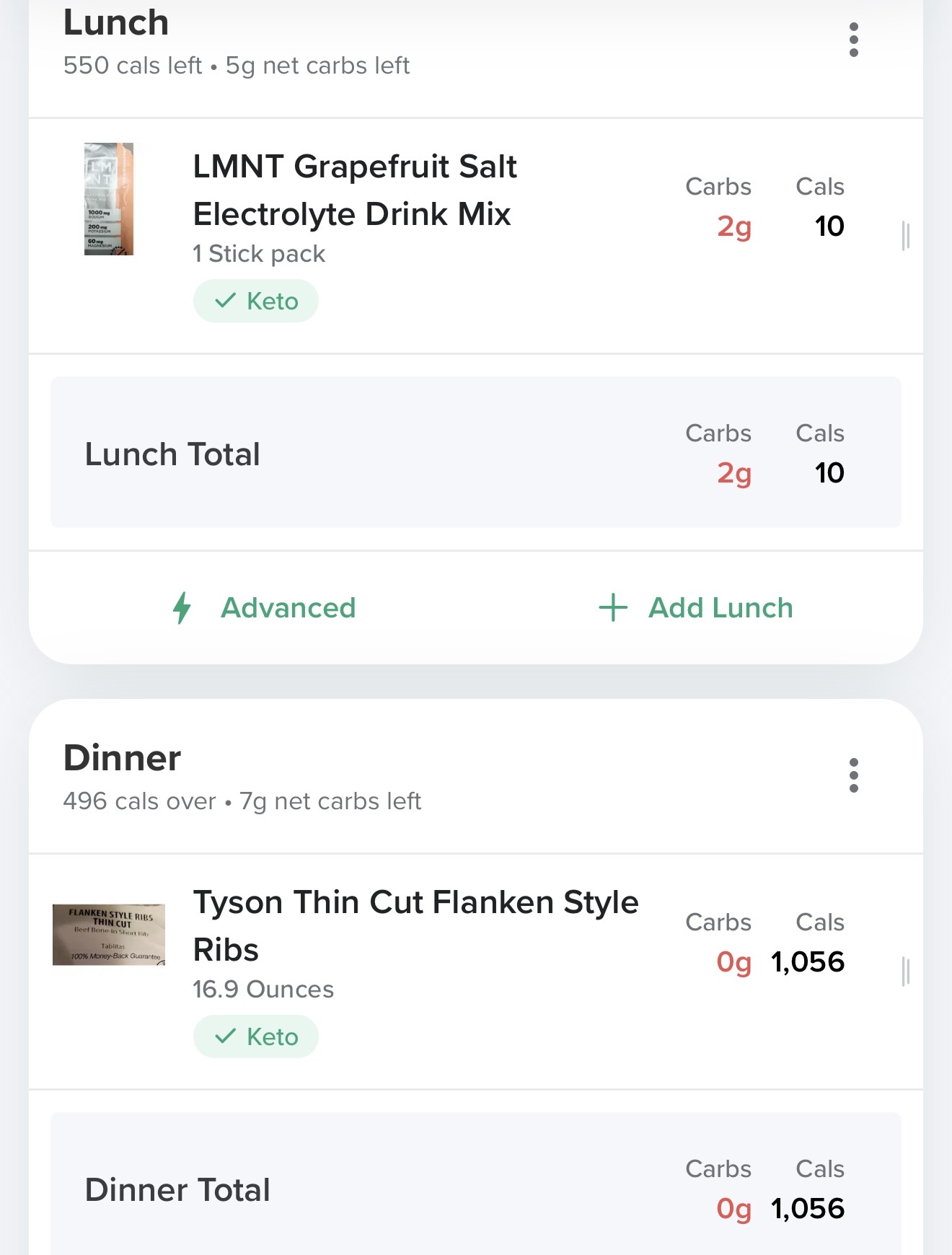Screen dimensions: 952x1255
Task: Tap the 1 Stick pack serving size
Action: click(x=259, y=254)
